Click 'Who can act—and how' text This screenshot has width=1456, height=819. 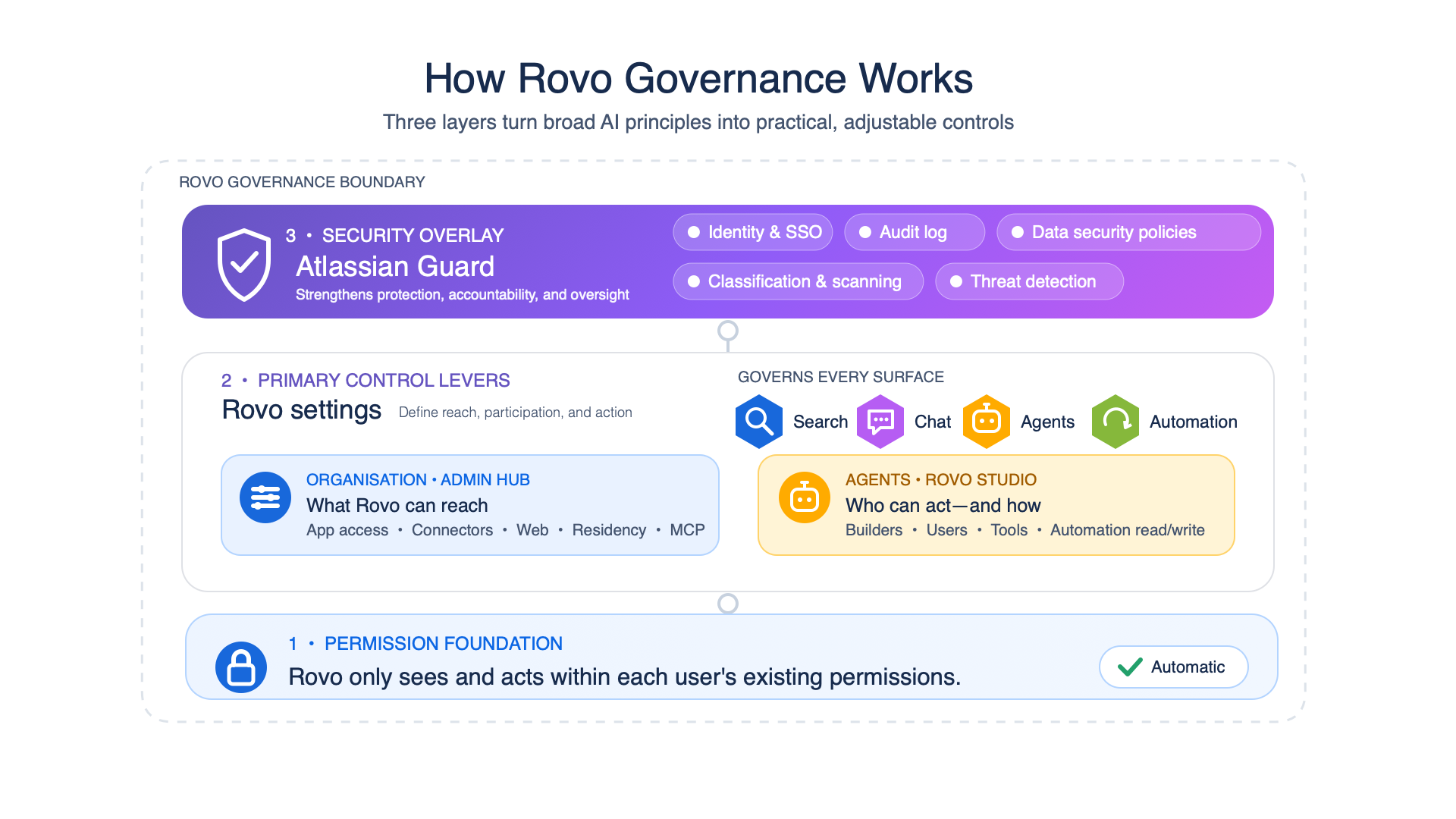(943, 505)
